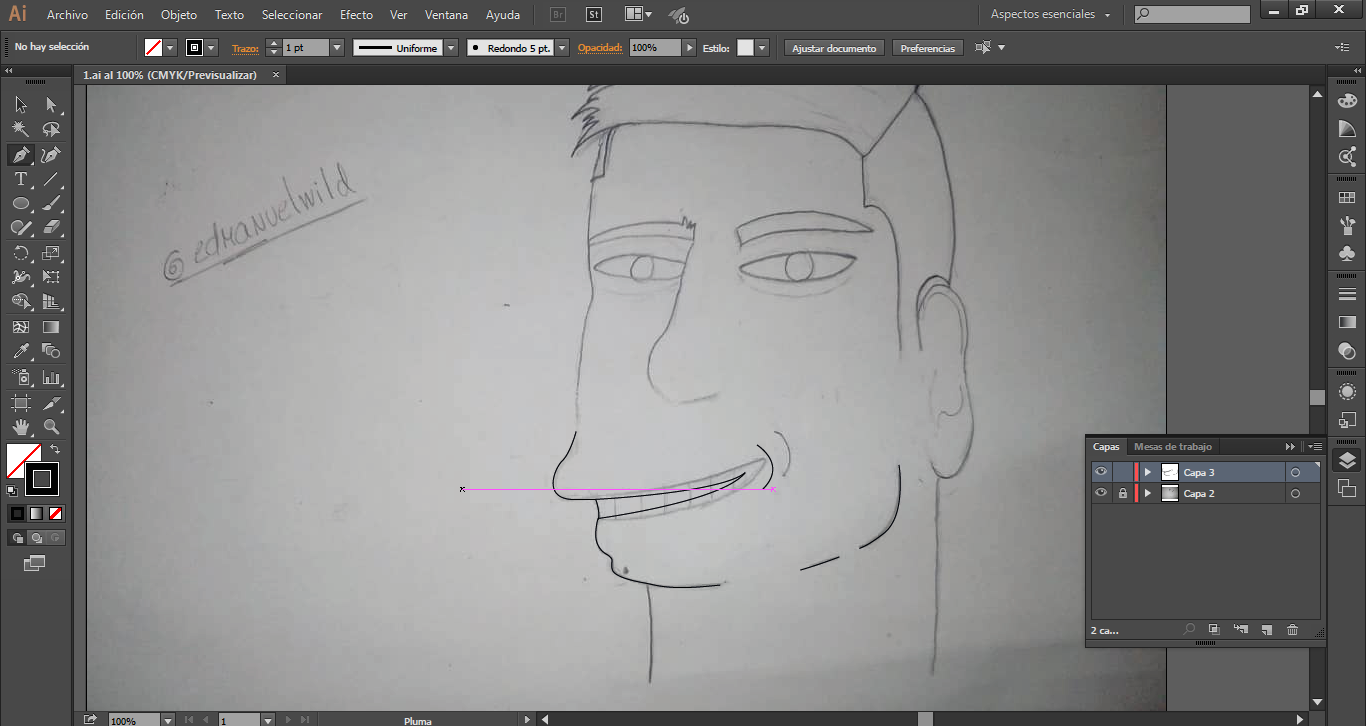The height and width of the screenshot is (726, 1366).
Task: Swap fill and stroke colors
Action: coord(55,449)
